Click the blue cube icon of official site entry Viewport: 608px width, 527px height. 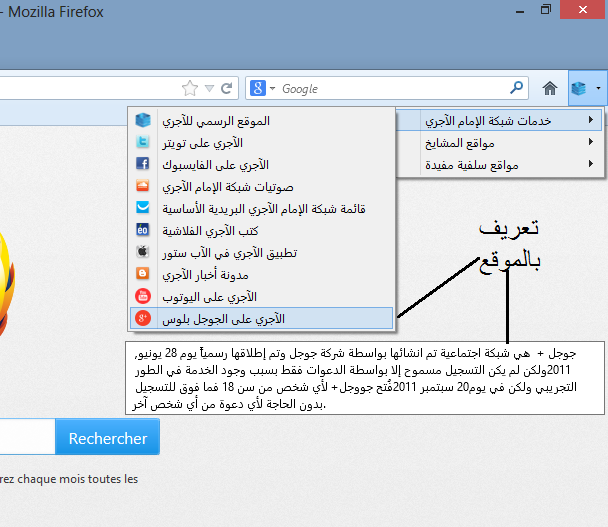coord(143,120)
